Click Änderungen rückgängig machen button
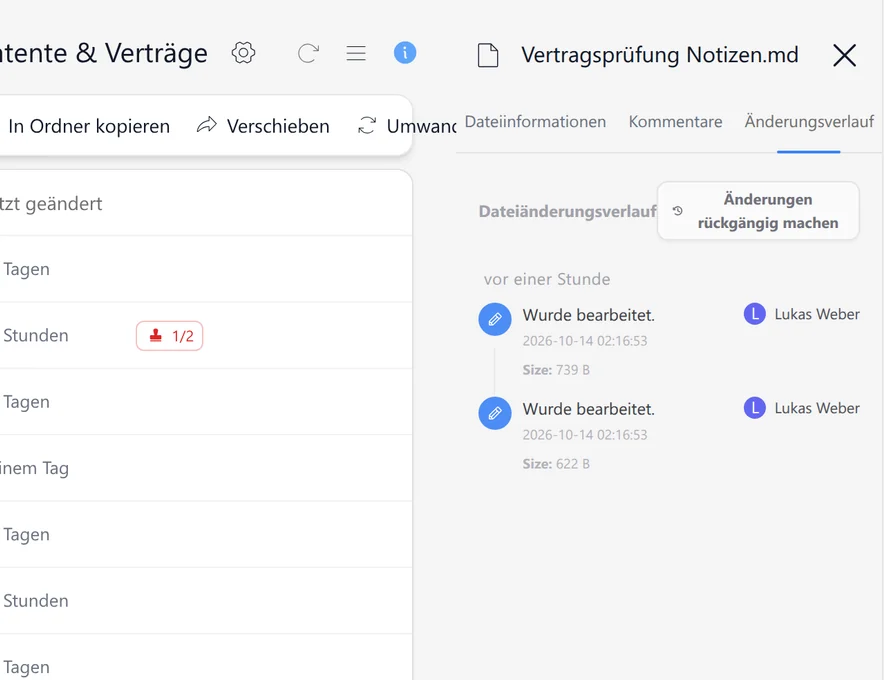 click(x=758, y=211)
